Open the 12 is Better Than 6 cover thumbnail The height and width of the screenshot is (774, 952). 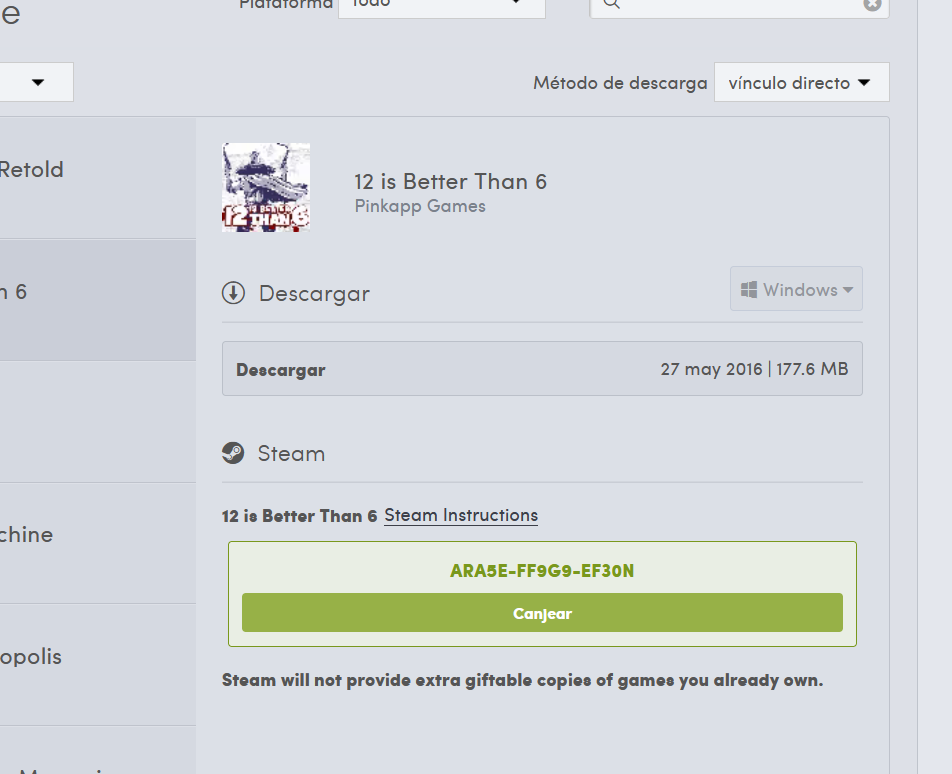266,187
